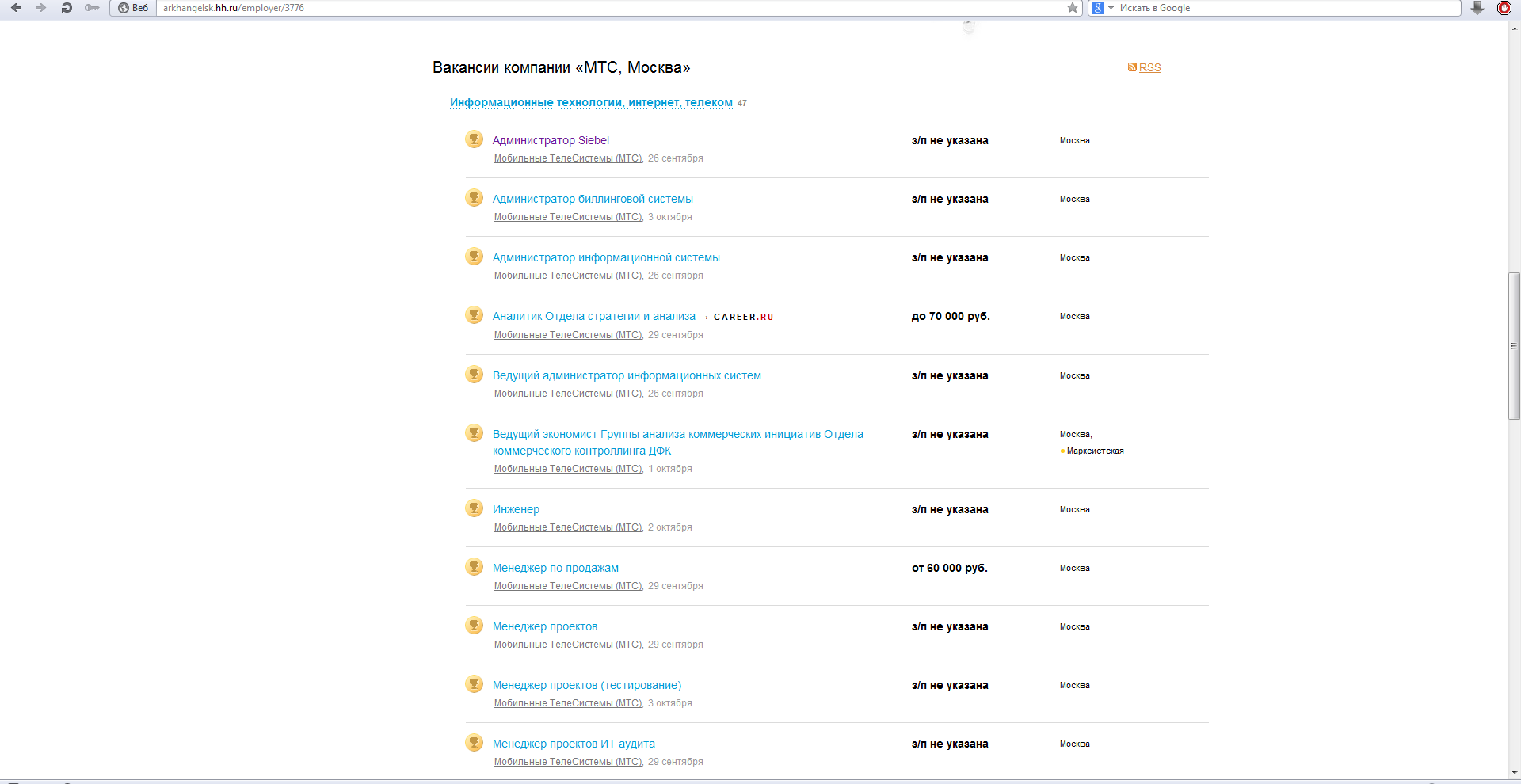Open employer link under 'Администратор биллинговой системы'
Viewport: 1521px width, 784px height.
(568, 217)
